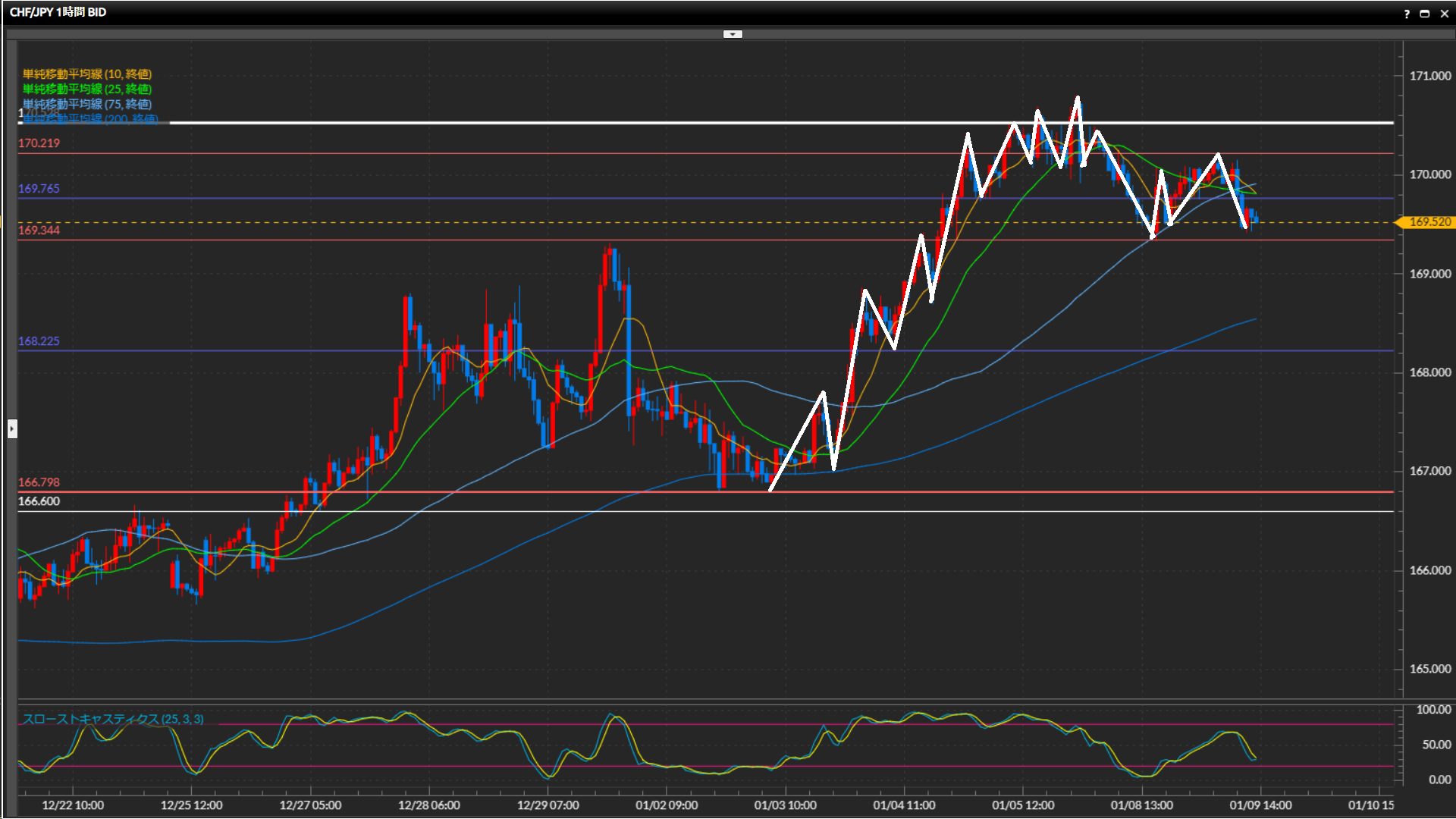The image size is (1456, 819).
Task: Close the CHF/JPY chart window
Action: tap(1444, 14)
